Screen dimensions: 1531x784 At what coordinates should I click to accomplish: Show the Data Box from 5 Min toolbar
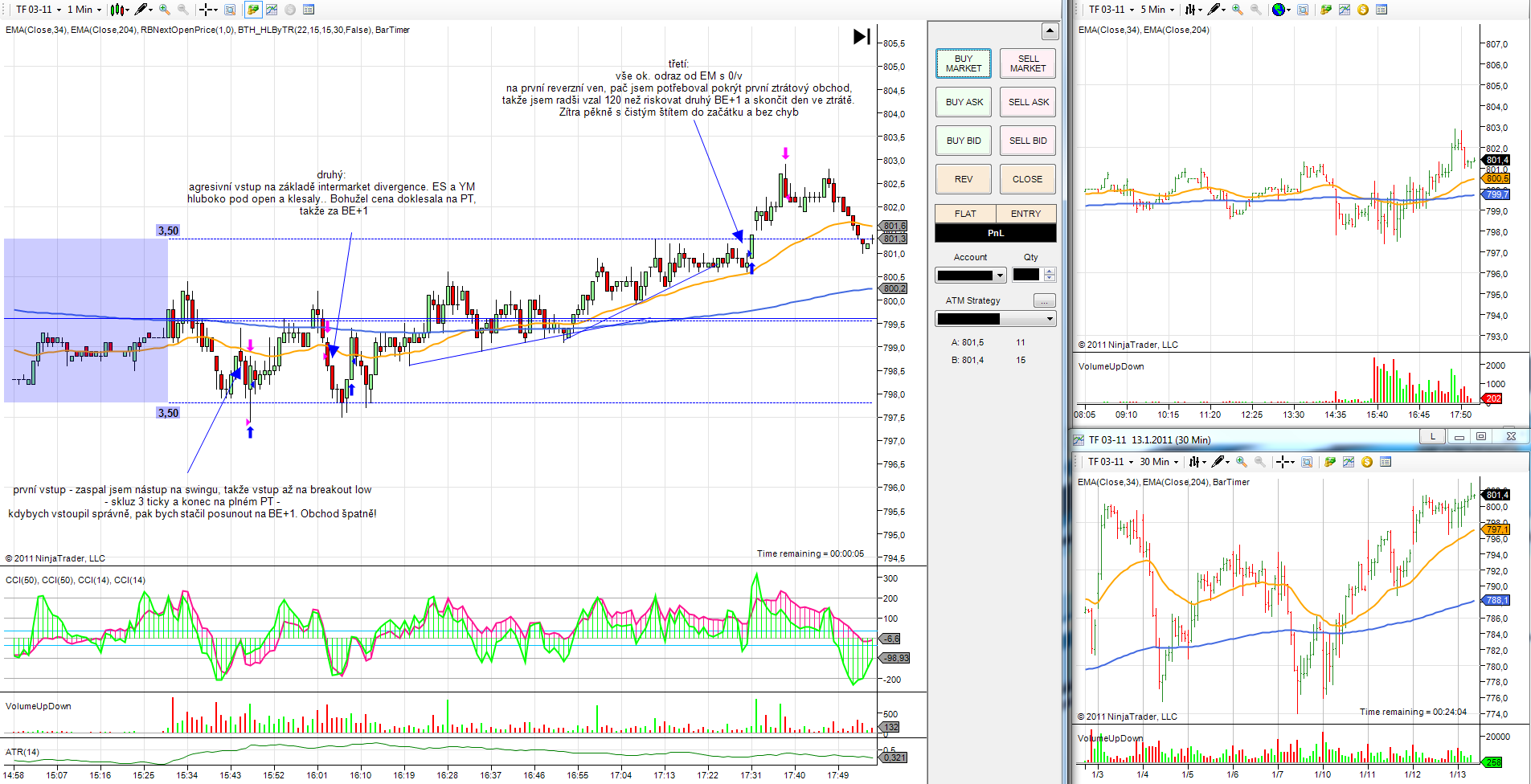(1382, 10)
